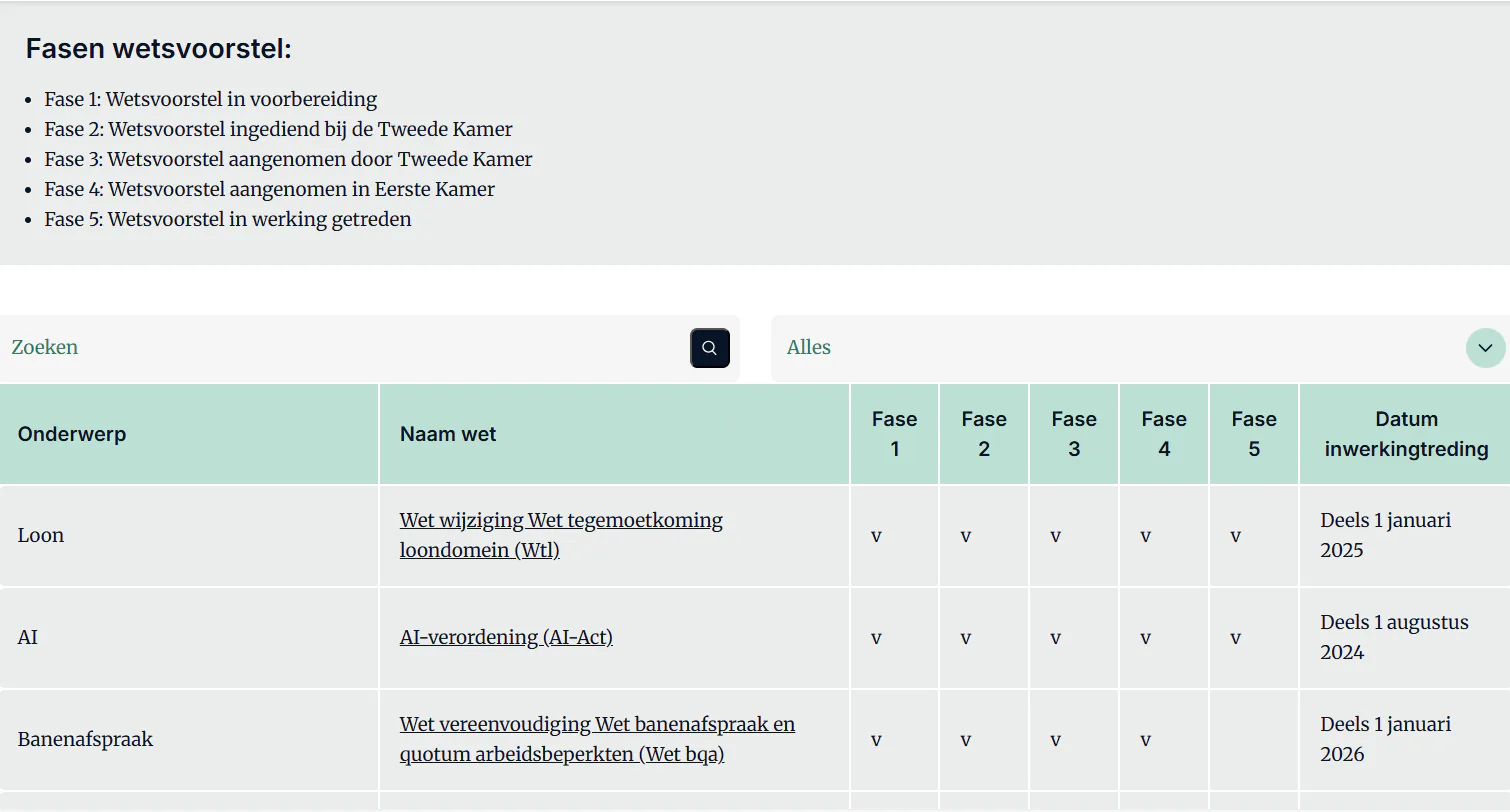The height and width of the screenshot is (812, 1510).
Task: Open the Wet wijziging Wet tegemoetkoming loondomein link
Action: [561, 535]
